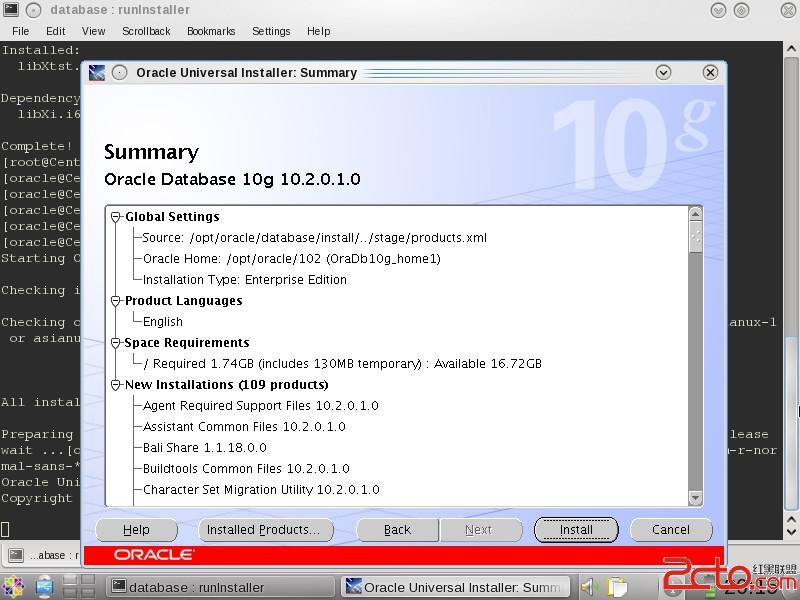The width and height of the screenshot is (800, 600).
Task: Start installation with the Install button
Action: 576,530
